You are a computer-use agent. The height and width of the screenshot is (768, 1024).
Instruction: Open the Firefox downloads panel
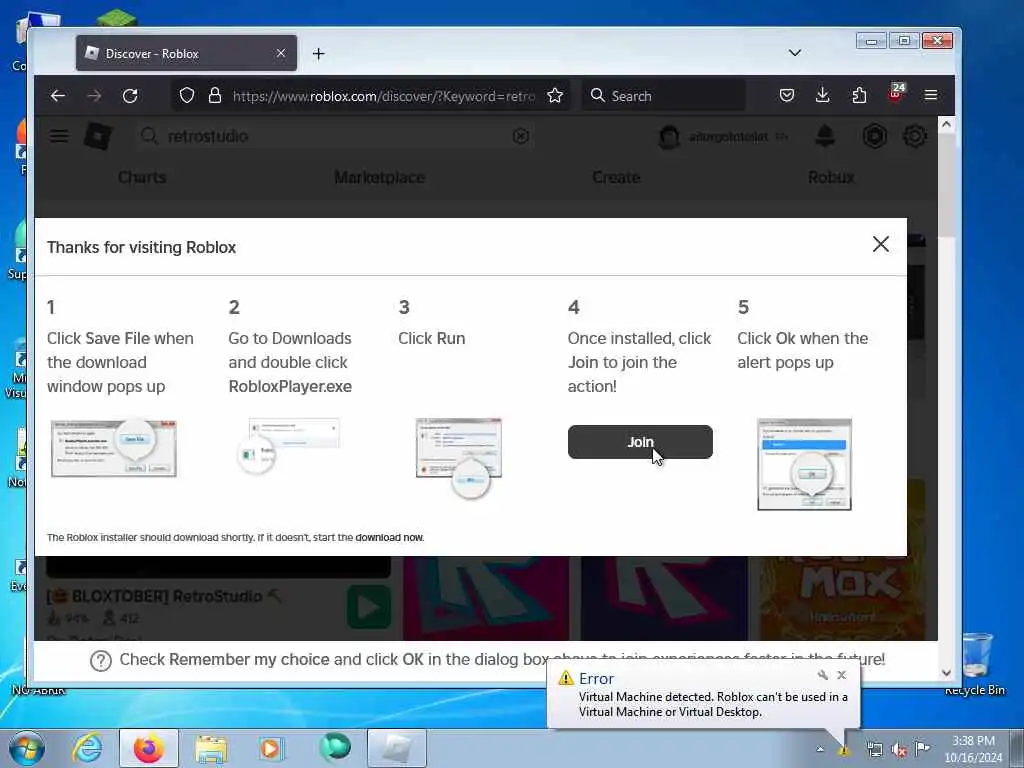[x=823, y=95]
